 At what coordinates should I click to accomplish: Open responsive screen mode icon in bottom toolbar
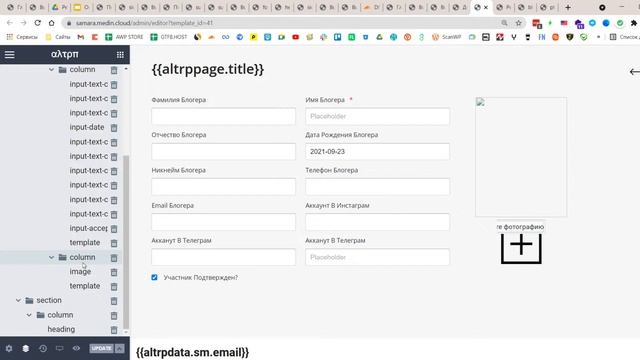pos(60,349)
